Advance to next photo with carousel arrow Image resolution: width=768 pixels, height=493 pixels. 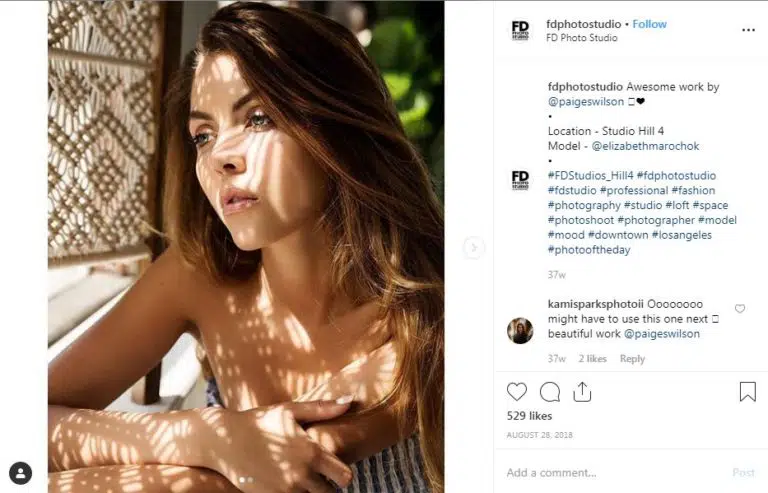(x=473, y=248)
